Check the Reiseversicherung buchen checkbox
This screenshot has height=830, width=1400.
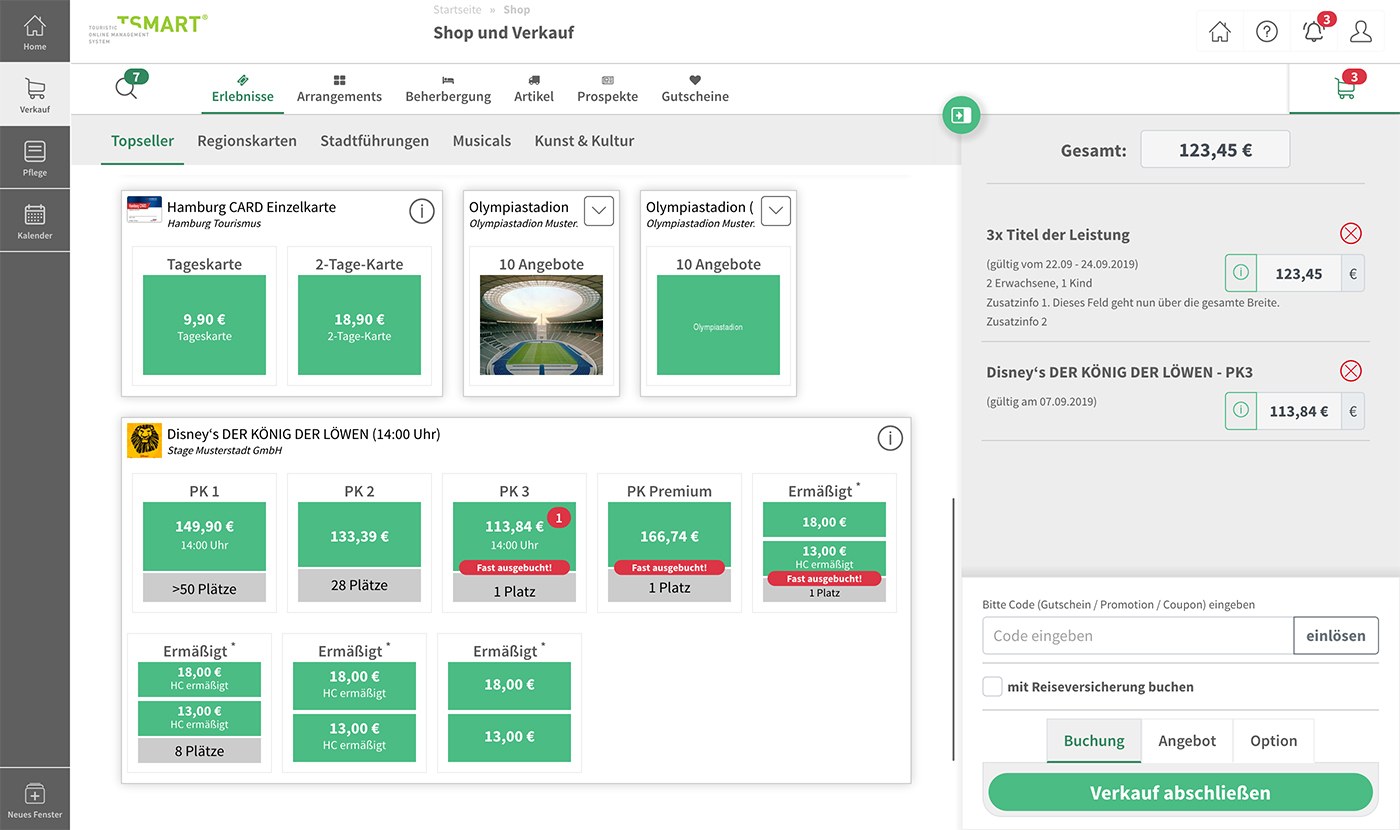tap(992, 687)
